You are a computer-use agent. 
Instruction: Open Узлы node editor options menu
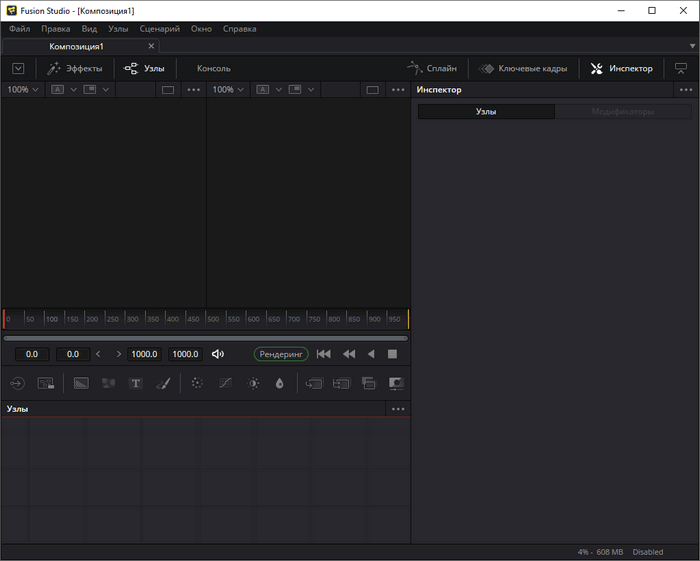tap(398, 409)
